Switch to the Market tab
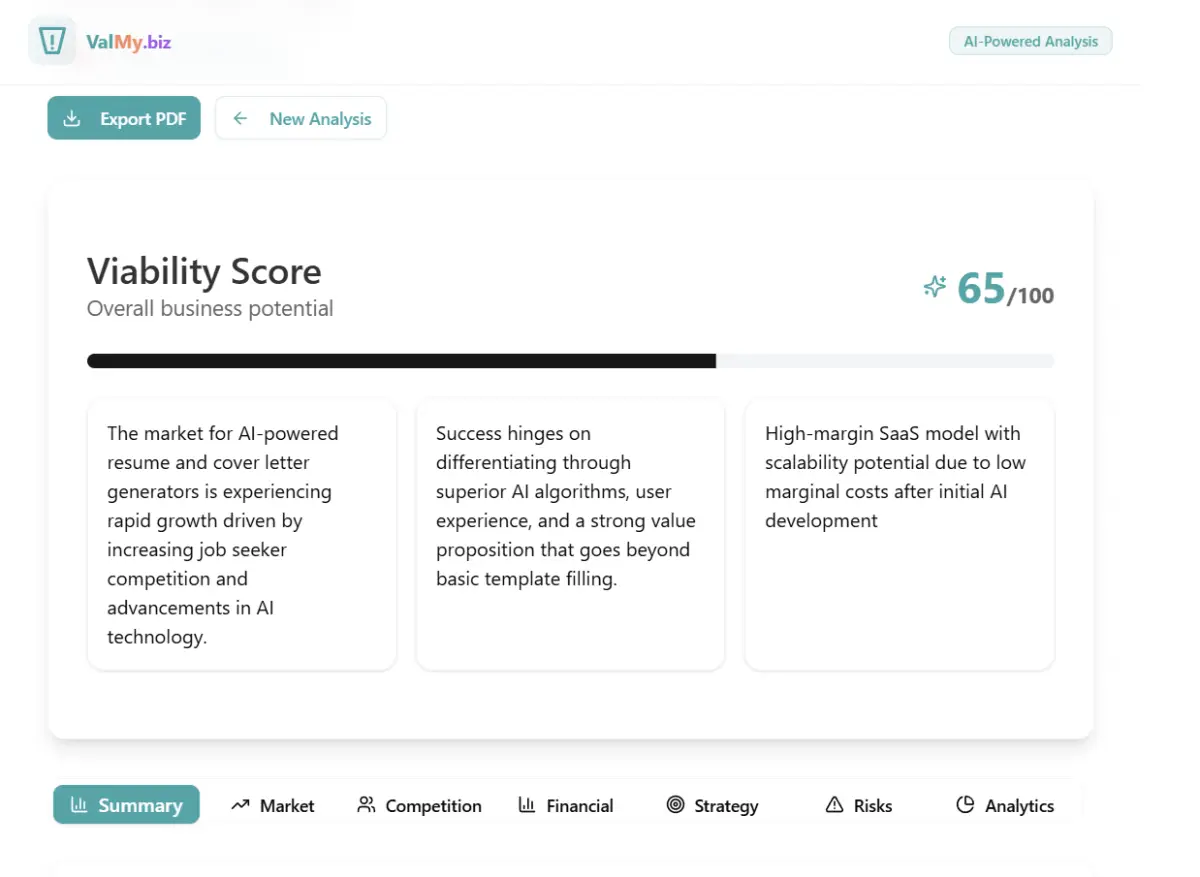 [286, 806]
